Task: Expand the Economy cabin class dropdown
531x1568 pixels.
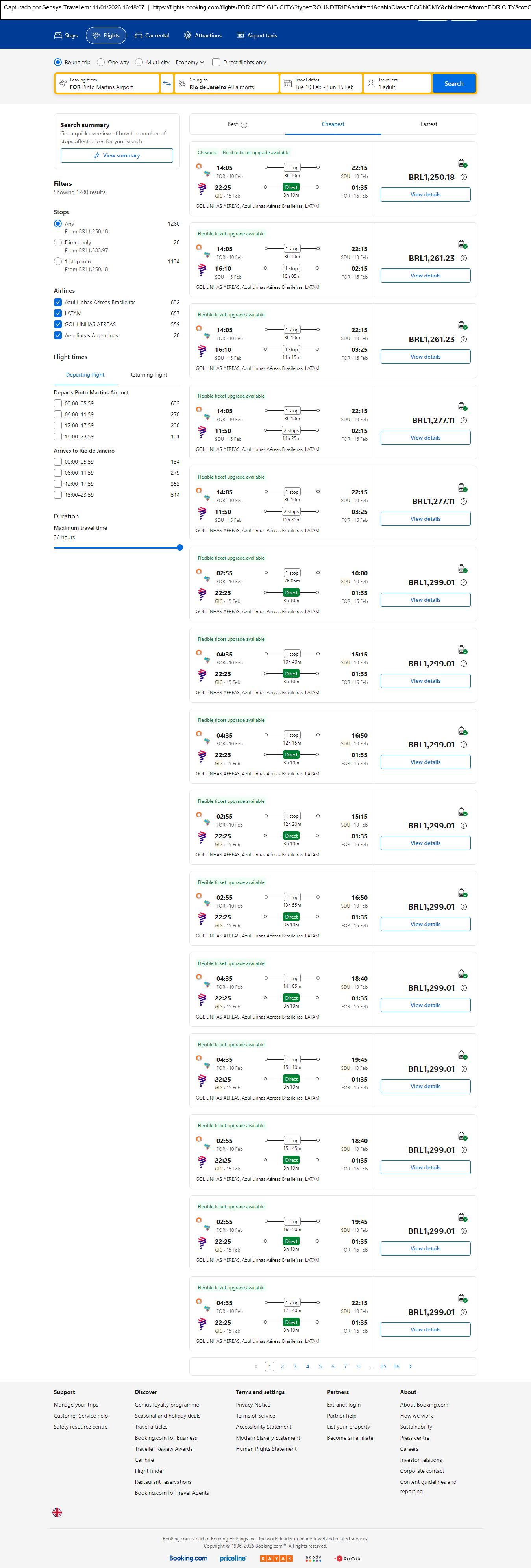Action: (x=190, y=62)
